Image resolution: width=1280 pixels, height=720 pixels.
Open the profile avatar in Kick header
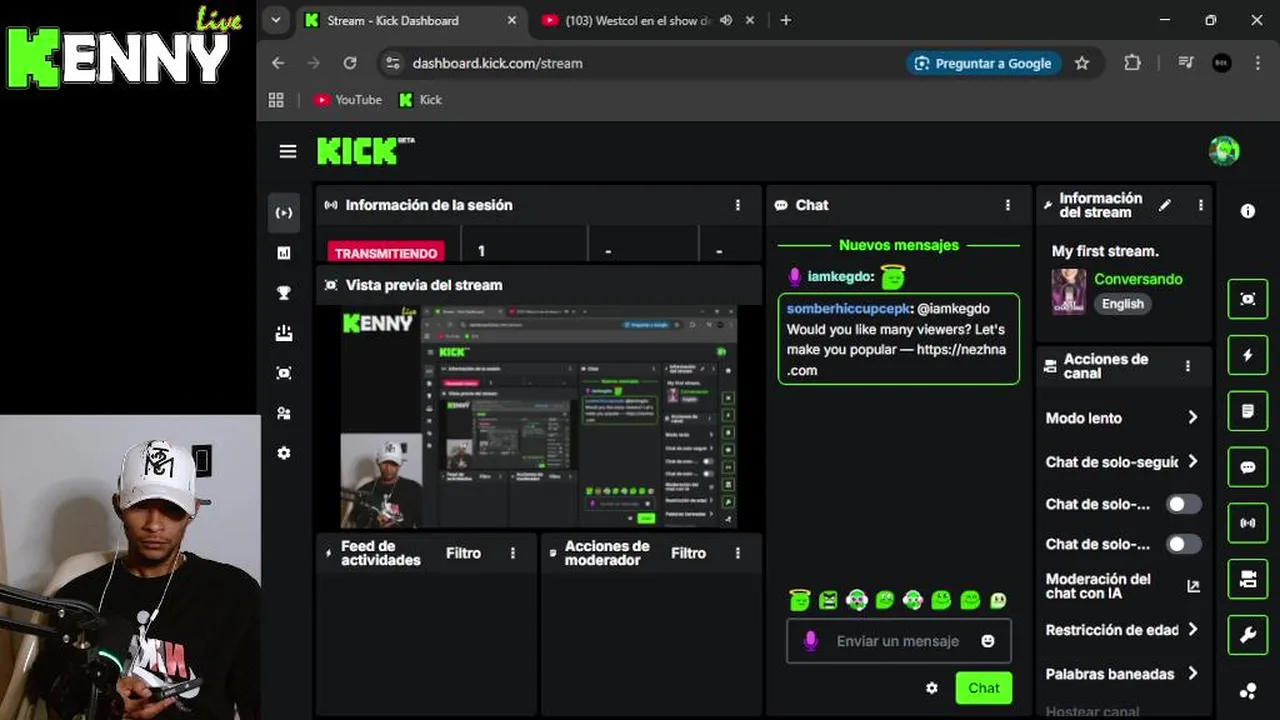pyautogui.click(x=1224, y=151)
